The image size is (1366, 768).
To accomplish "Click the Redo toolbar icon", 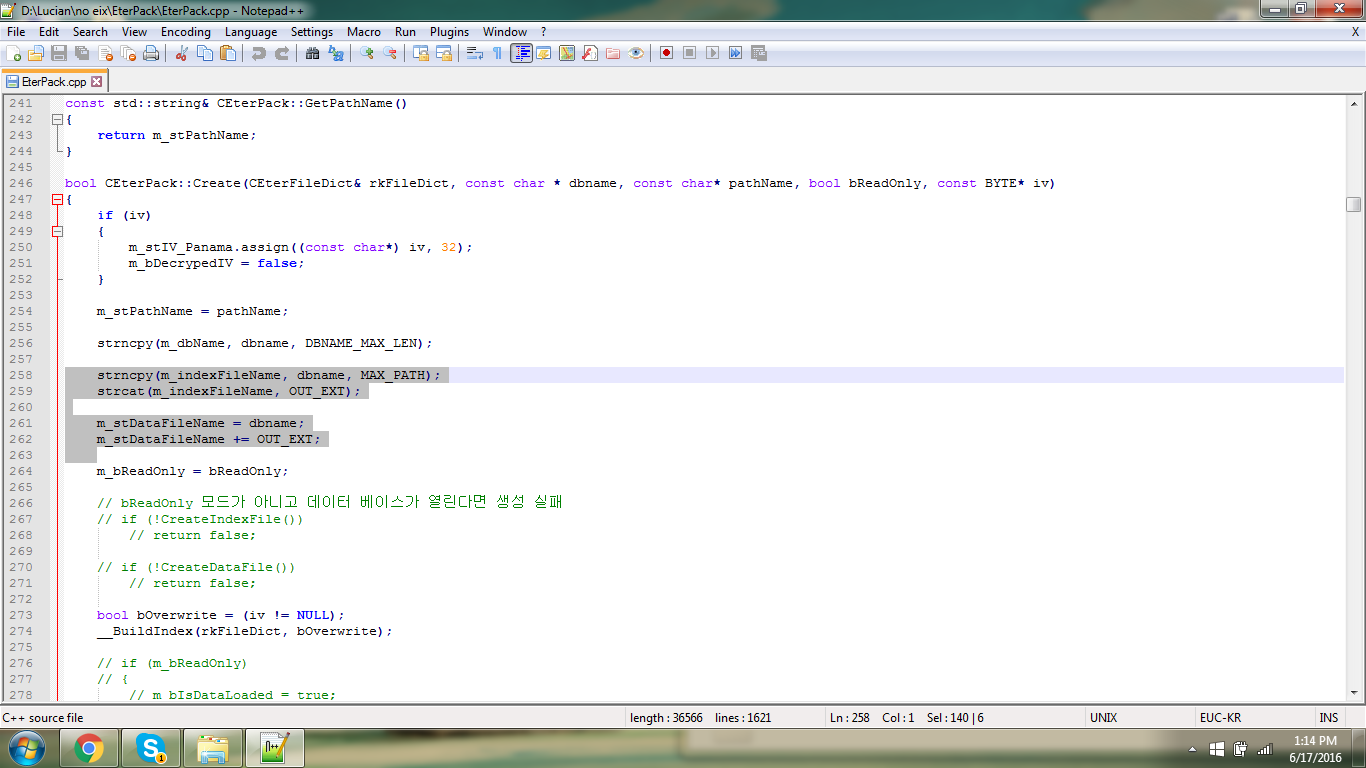I will pyautogui.click(x=282, y=53).
